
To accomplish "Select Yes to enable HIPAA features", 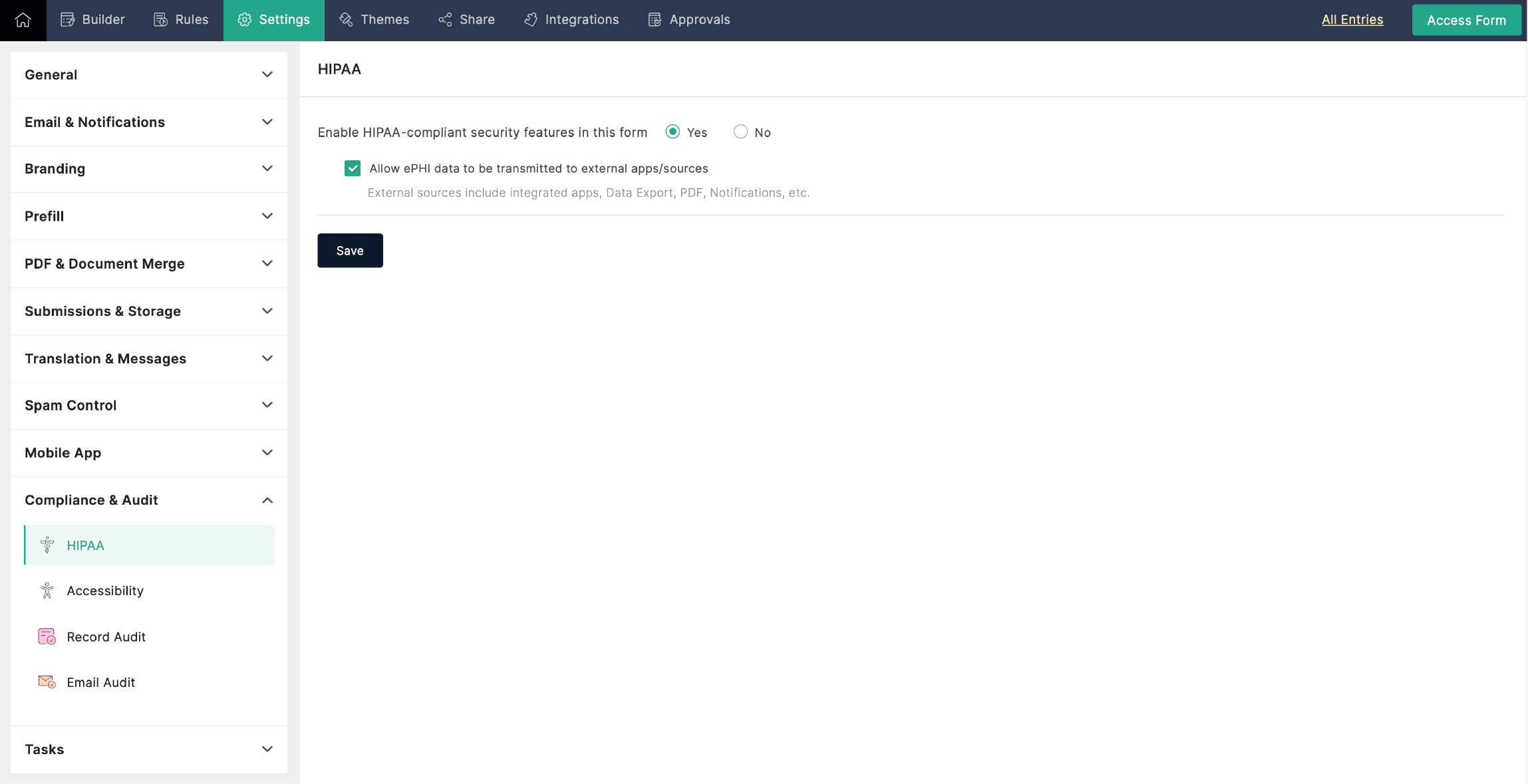I will tap(673, 132).
